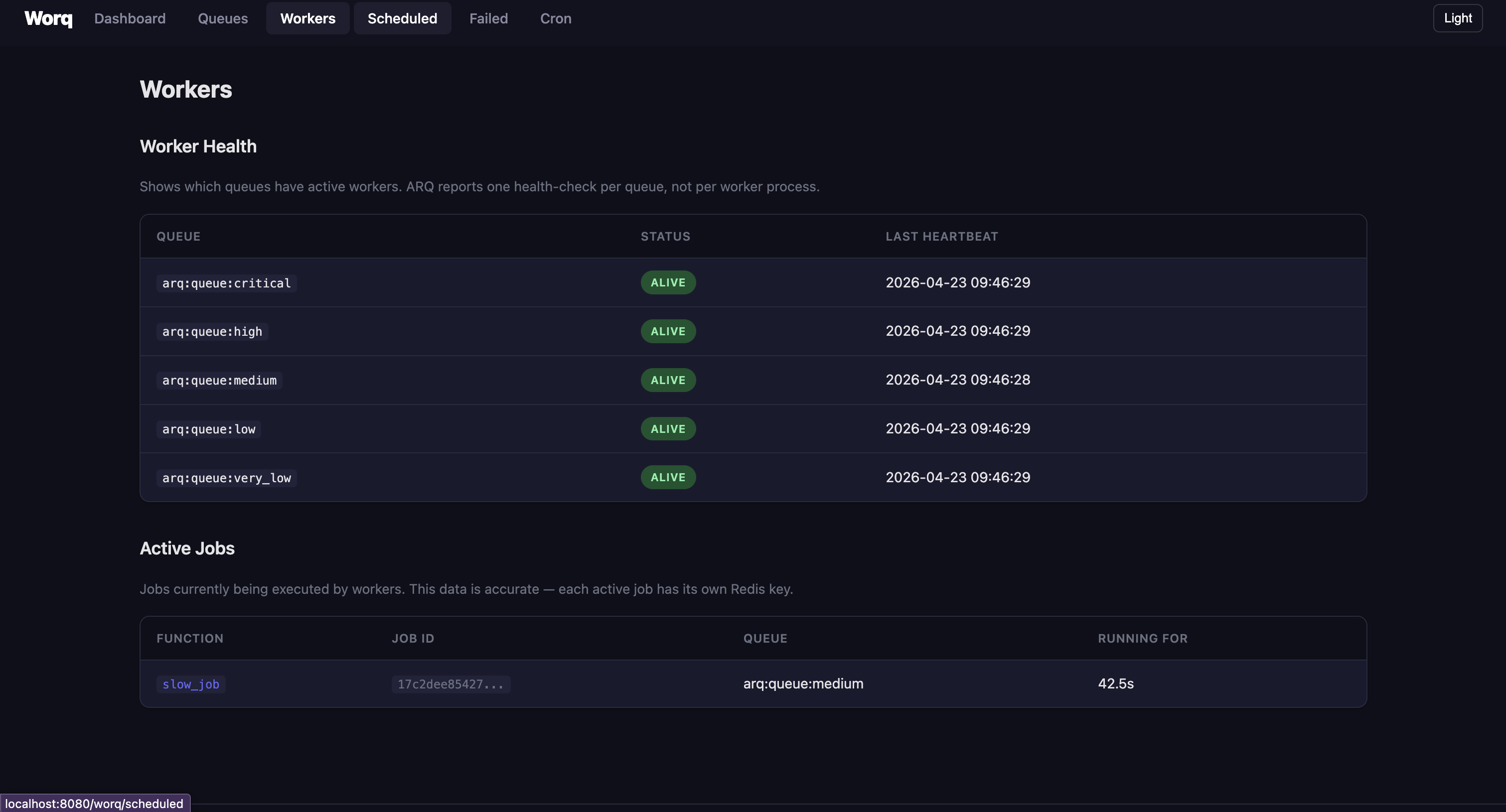The image size is (1506, 812).
Task: Click the 42.5s running time value
Action: [1115, 684]
